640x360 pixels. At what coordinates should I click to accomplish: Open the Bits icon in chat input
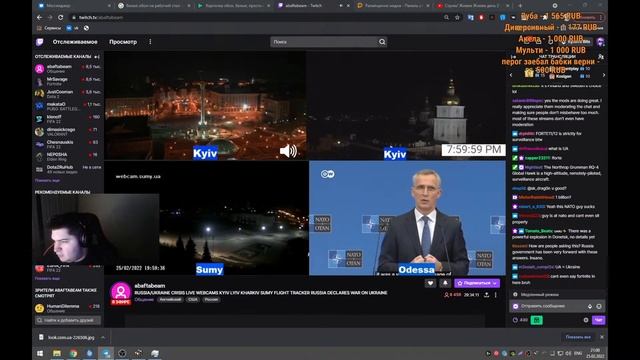[590, 306]
